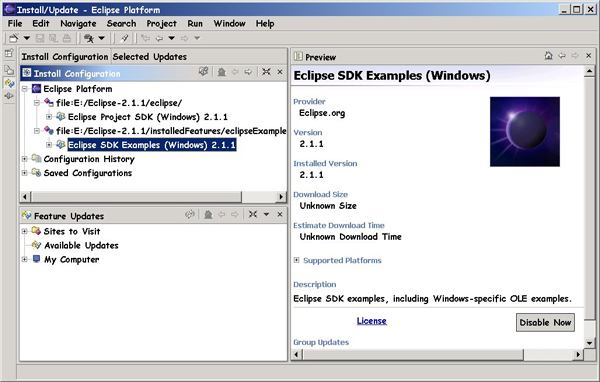Close the Install Configuration view
Screen dimensions: 600x382
(280, 72)
